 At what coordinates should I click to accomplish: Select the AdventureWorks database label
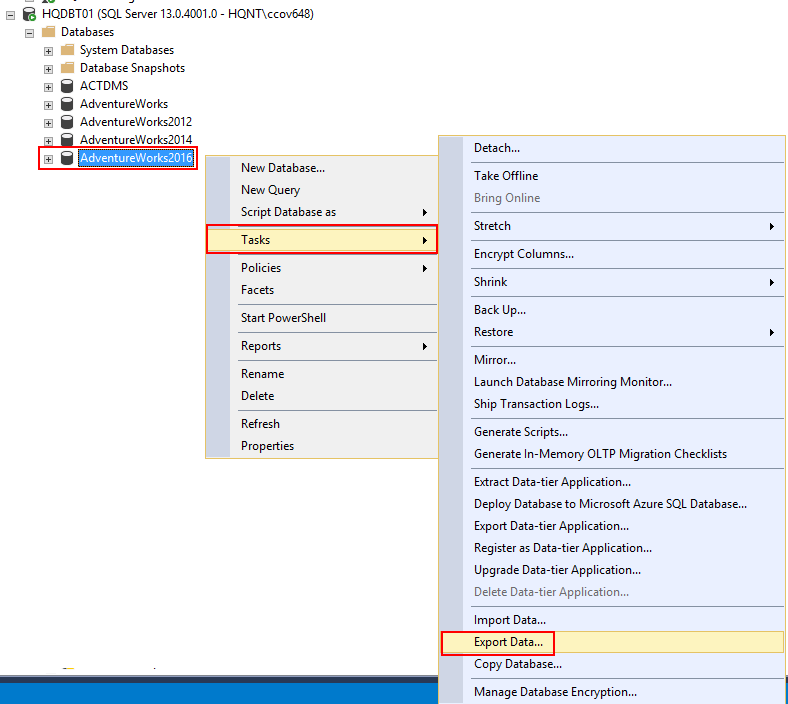124,104
